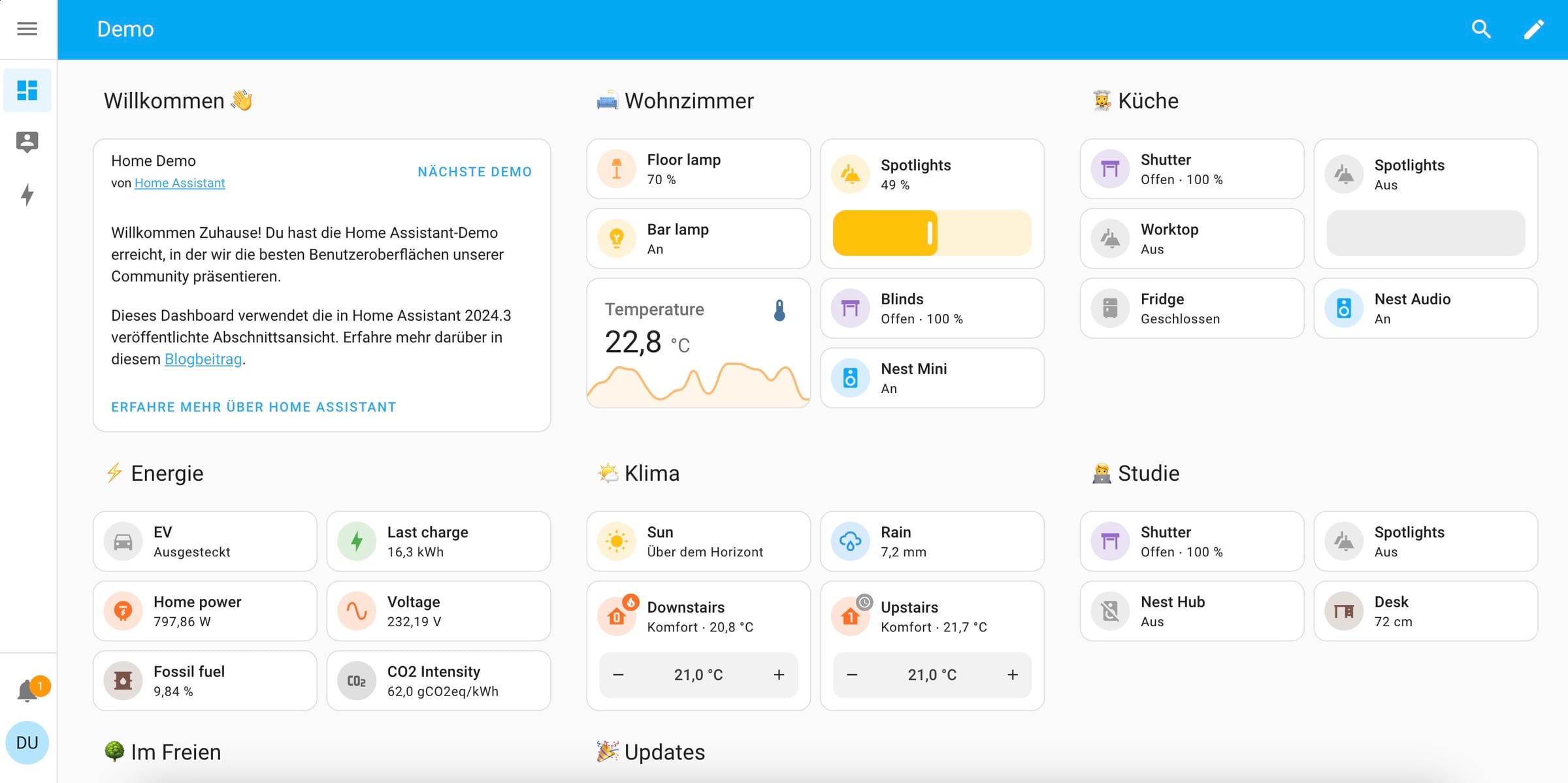Click the DU user profile avatar
Image resolution: width=1568 pixels, height=783 pixels.
27,743
